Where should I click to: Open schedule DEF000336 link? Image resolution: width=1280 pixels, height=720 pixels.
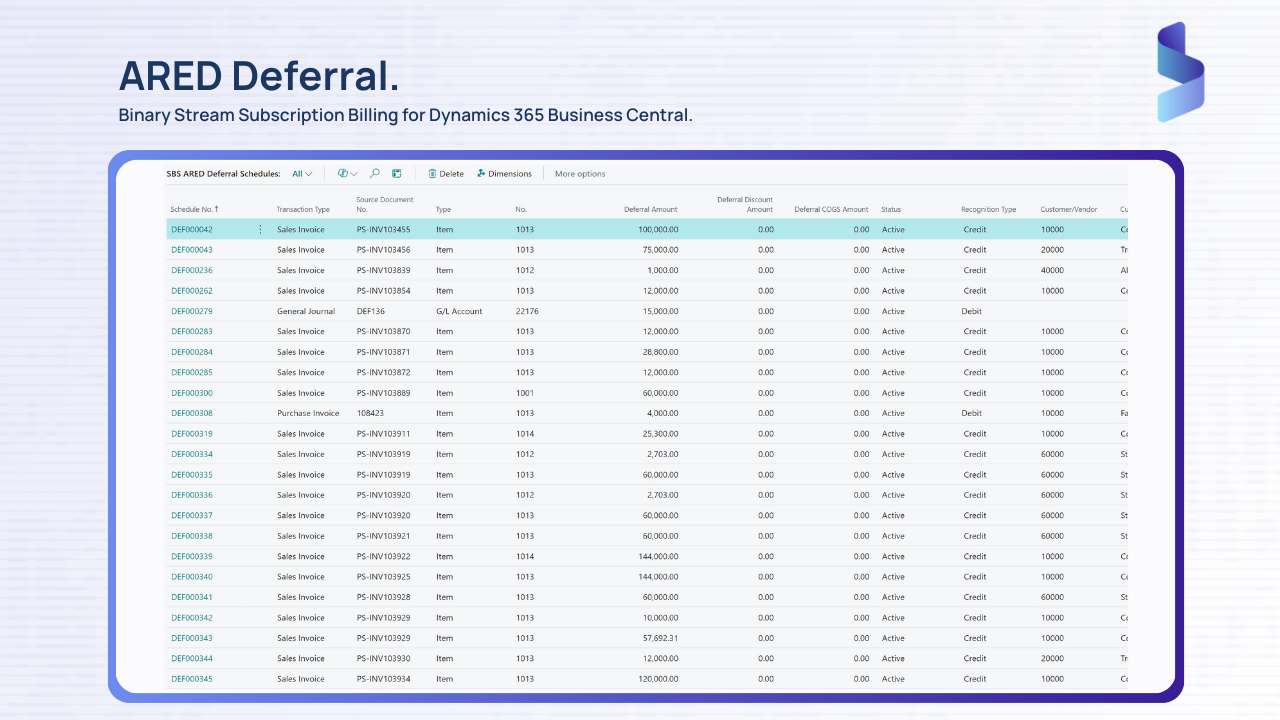coord(192,495)
